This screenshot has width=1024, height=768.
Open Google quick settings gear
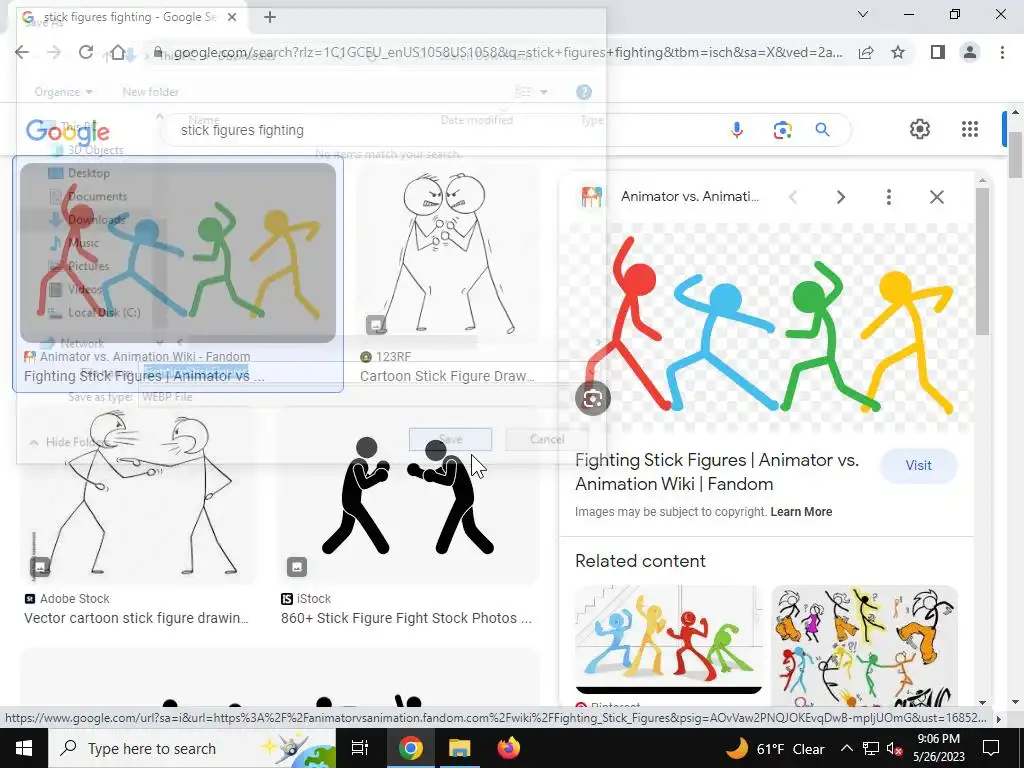coord(920,129)
